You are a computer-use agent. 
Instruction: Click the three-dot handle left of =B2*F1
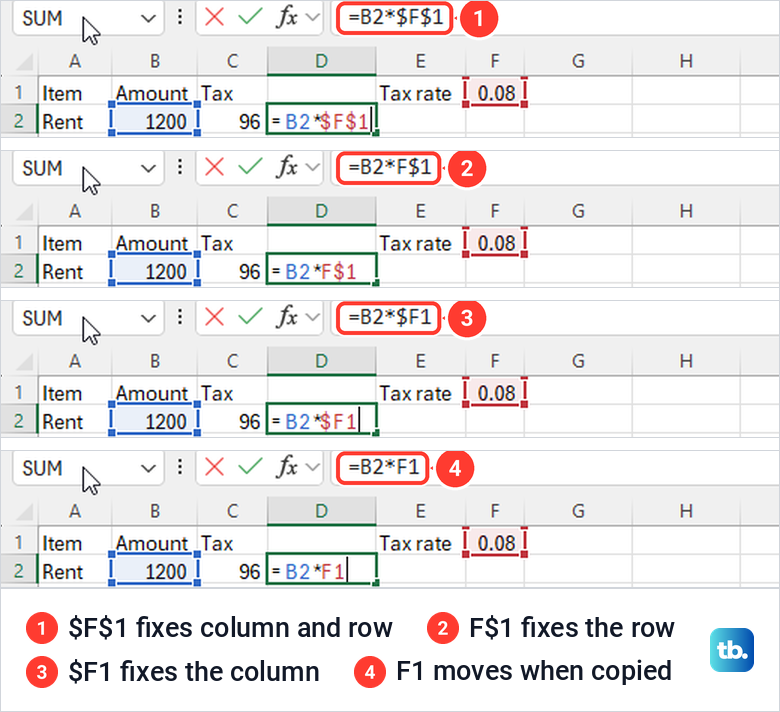click(180, 467)
